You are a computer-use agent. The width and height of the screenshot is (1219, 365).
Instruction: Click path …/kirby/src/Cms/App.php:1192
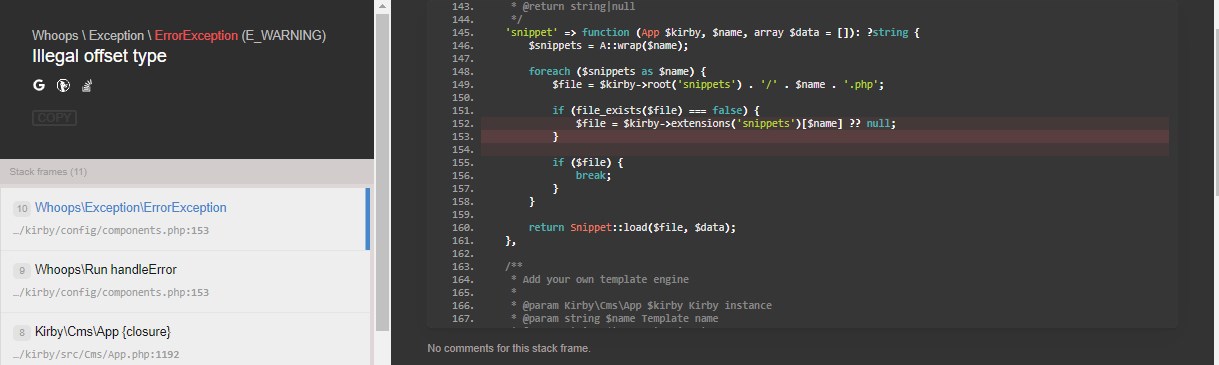click(96, 354)
